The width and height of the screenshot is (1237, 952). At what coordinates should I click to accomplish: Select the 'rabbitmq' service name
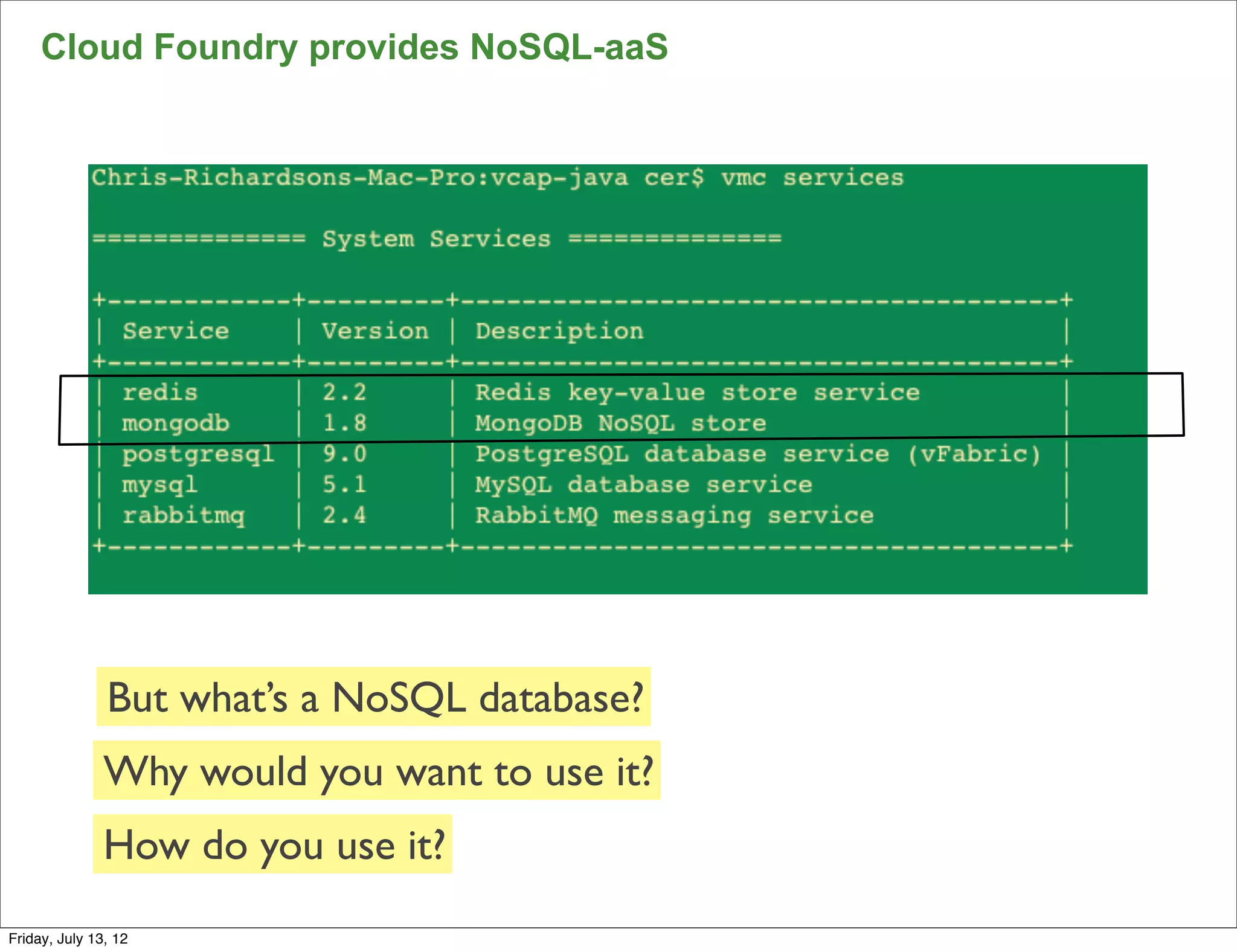tap(184, 516)
